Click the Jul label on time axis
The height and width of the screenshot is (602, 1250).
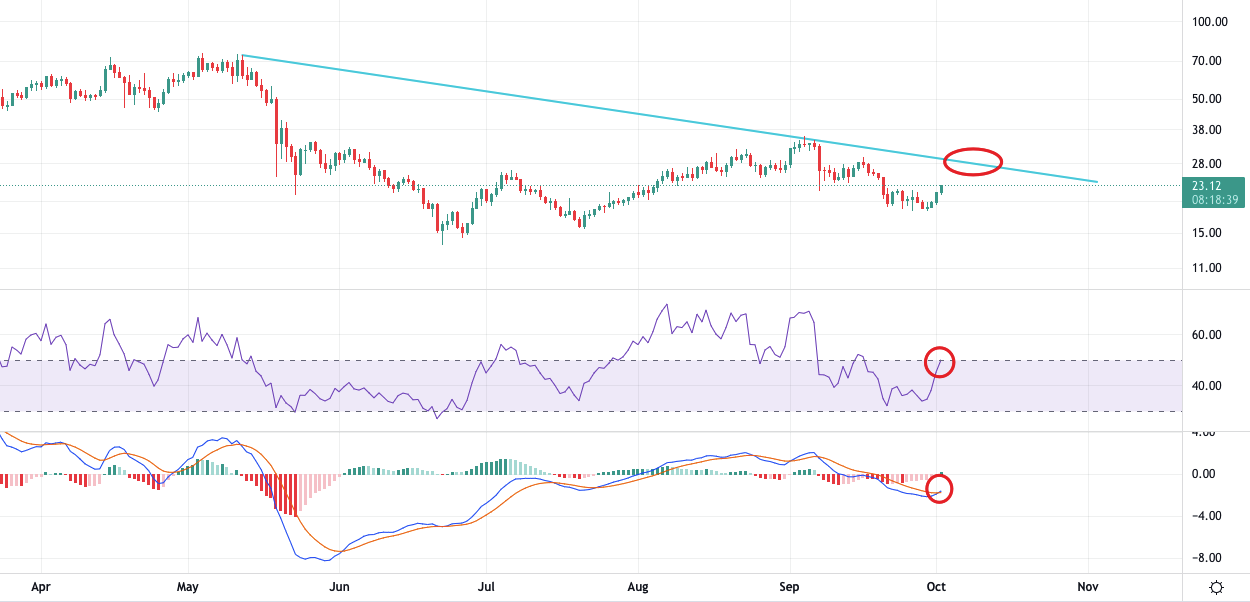point(487,588)
